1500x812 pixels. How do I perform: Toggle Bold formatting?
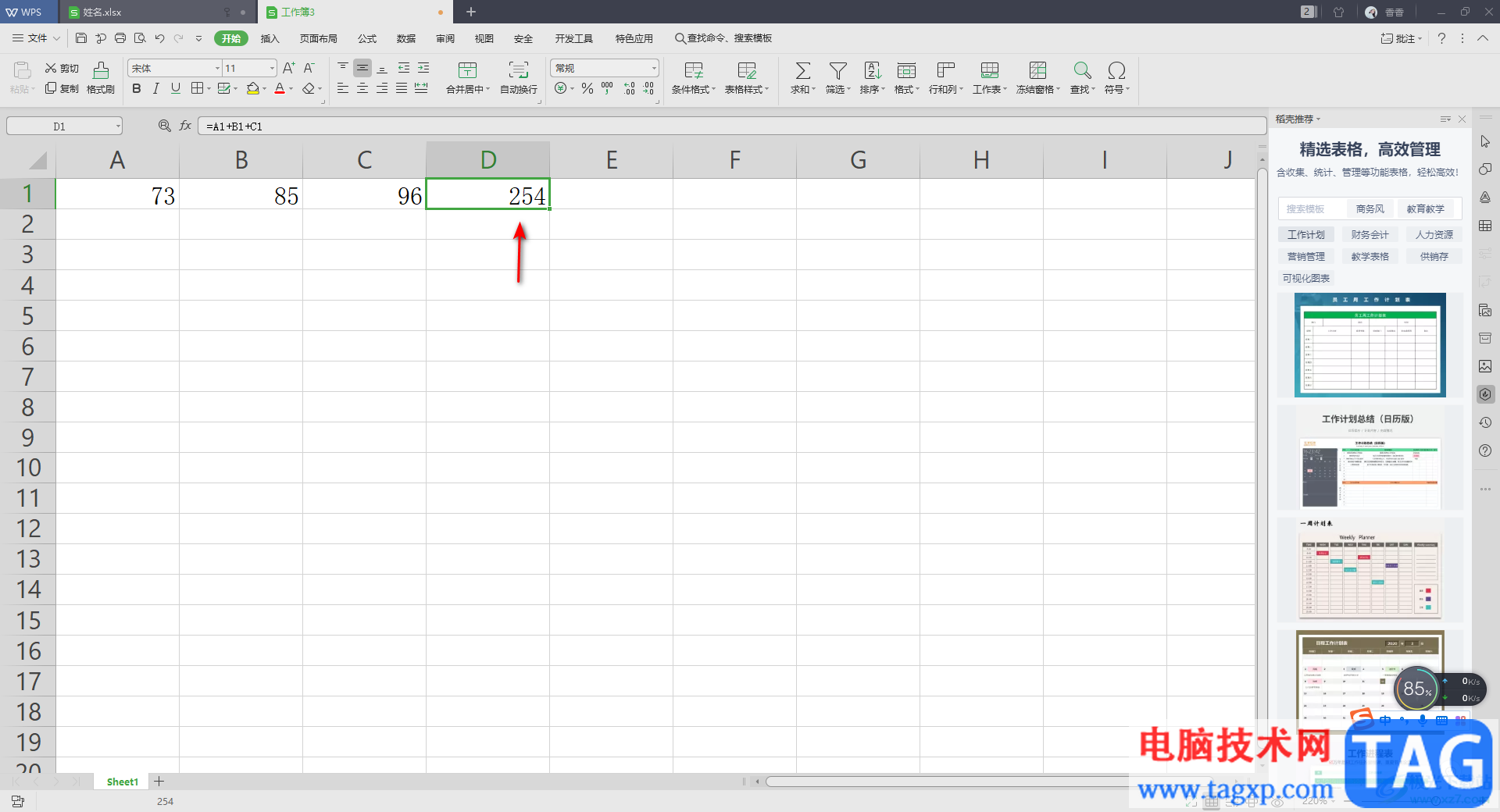(x=137, y=88)
